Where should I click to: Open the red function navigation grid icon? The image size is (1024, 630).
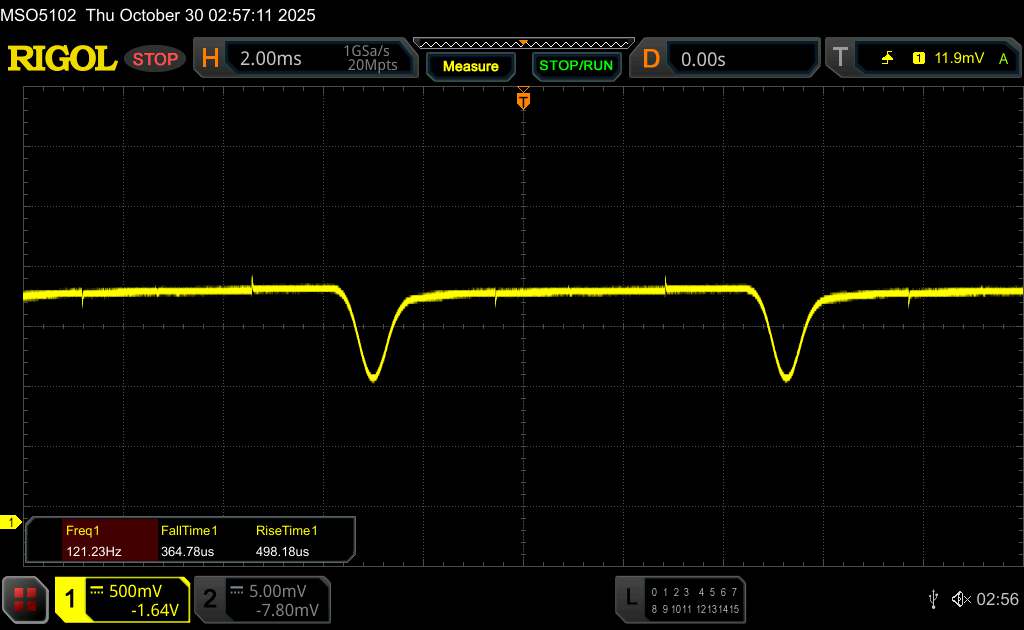[26, 598]
